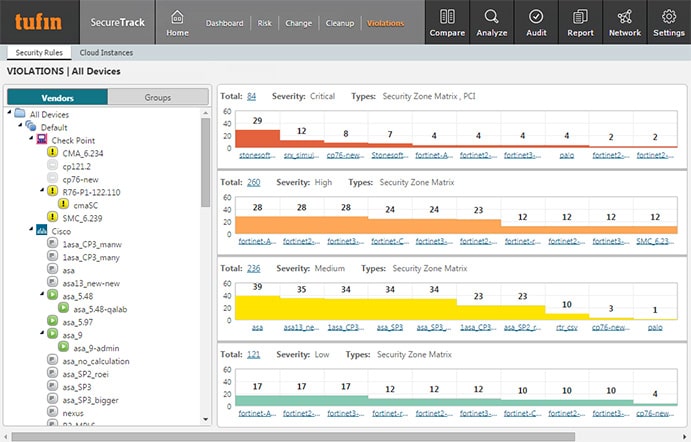Collapse the All Devices tree node
Screen dimensions: 691x442
(x=9, y=112)
